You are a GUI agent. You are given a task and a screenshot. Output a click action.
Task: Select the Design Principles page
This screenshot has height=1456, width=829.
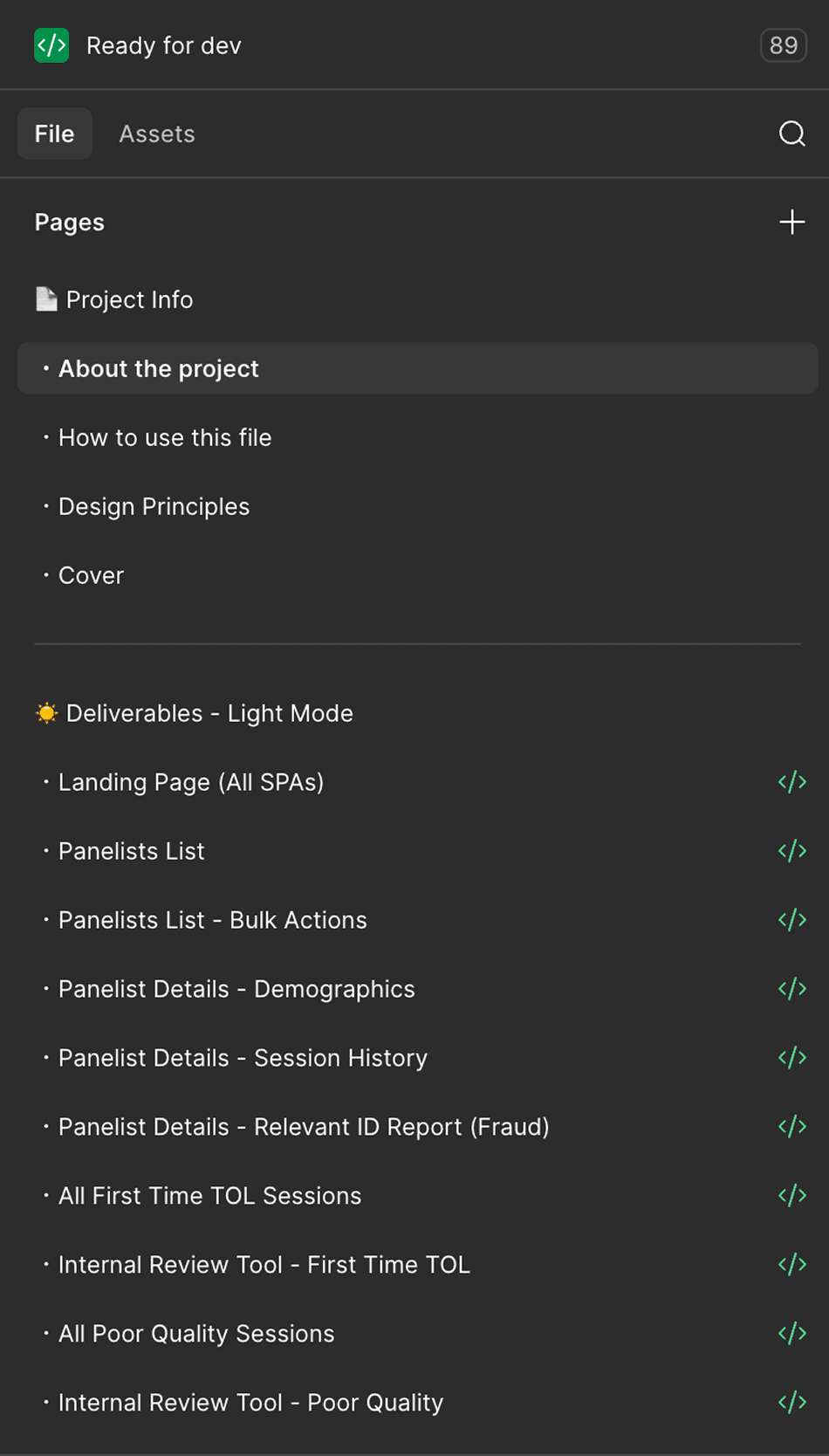click(x=154, y=506)
